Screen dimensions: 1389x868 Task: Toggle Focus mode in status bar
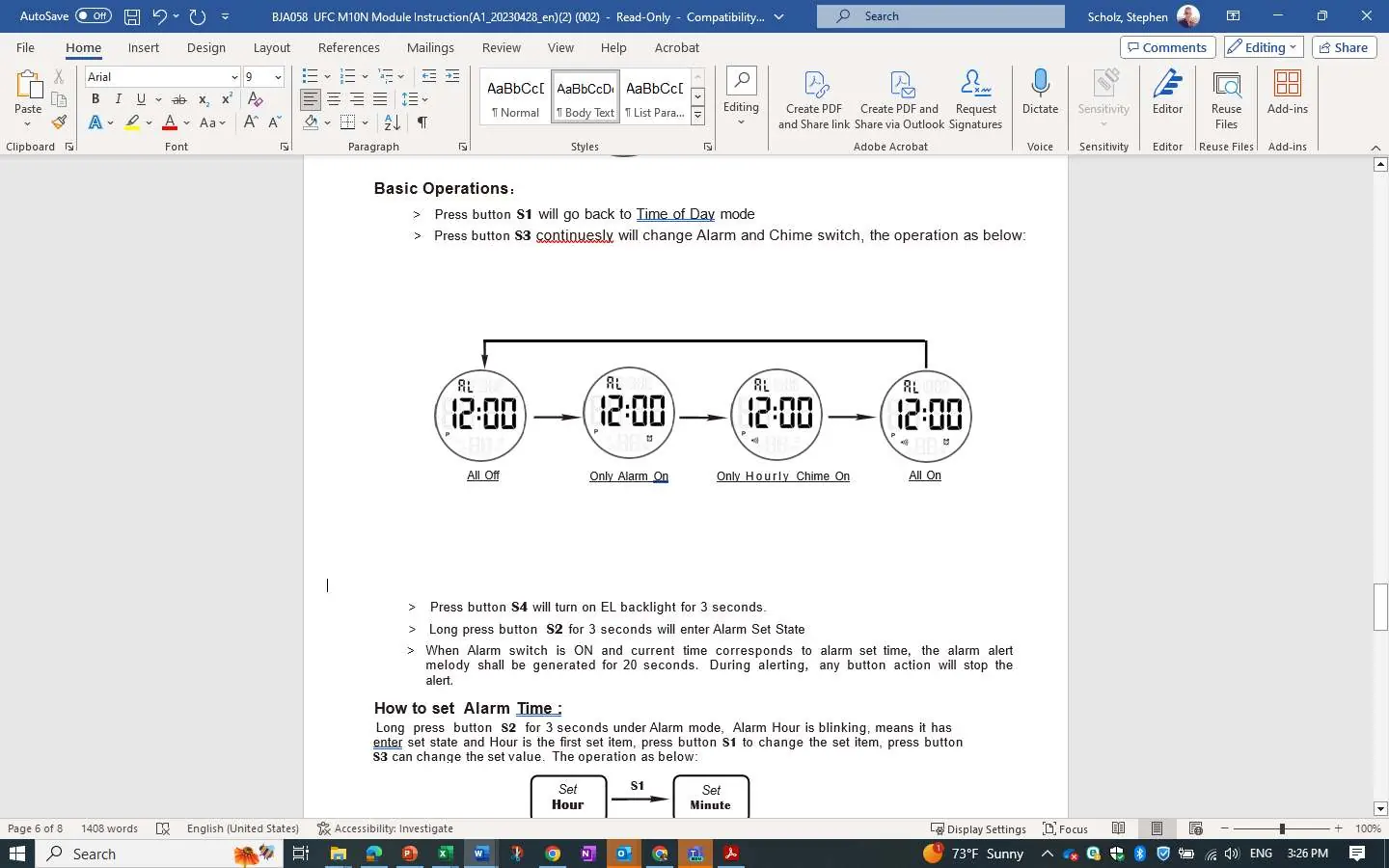(x=1066, y=828)
